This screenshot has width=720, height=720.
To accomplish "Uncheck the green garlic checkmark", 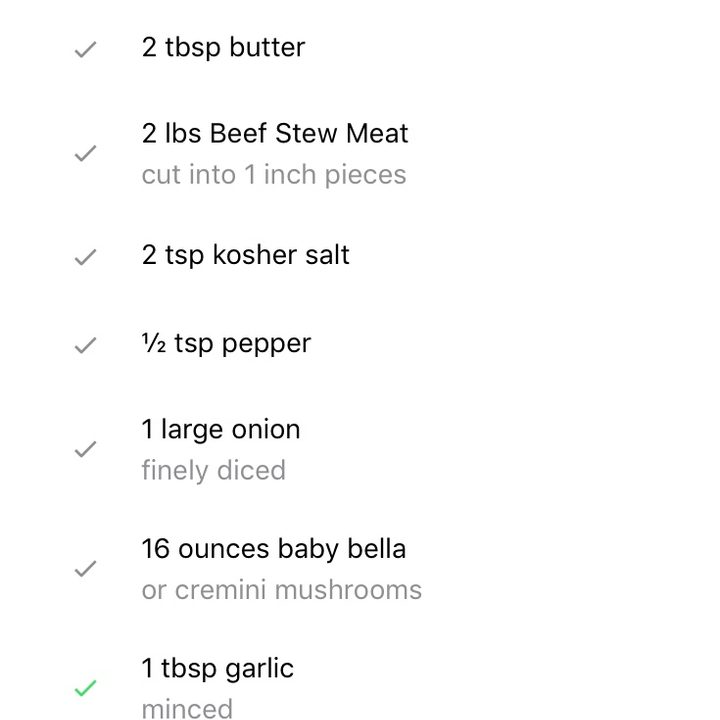I will point(85,688).
